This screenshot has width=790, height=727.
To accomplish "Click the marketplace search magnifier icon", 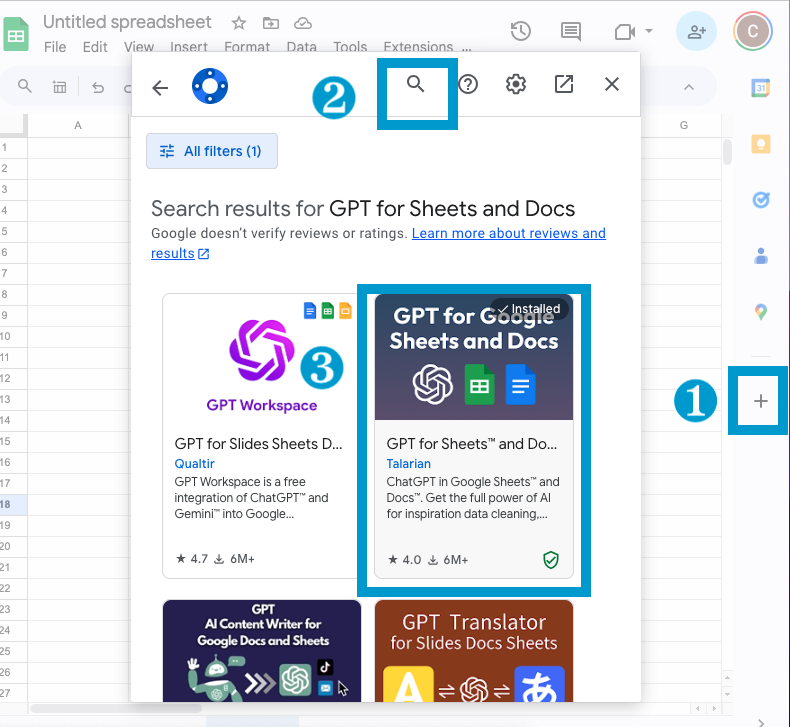I will [416, 85].
